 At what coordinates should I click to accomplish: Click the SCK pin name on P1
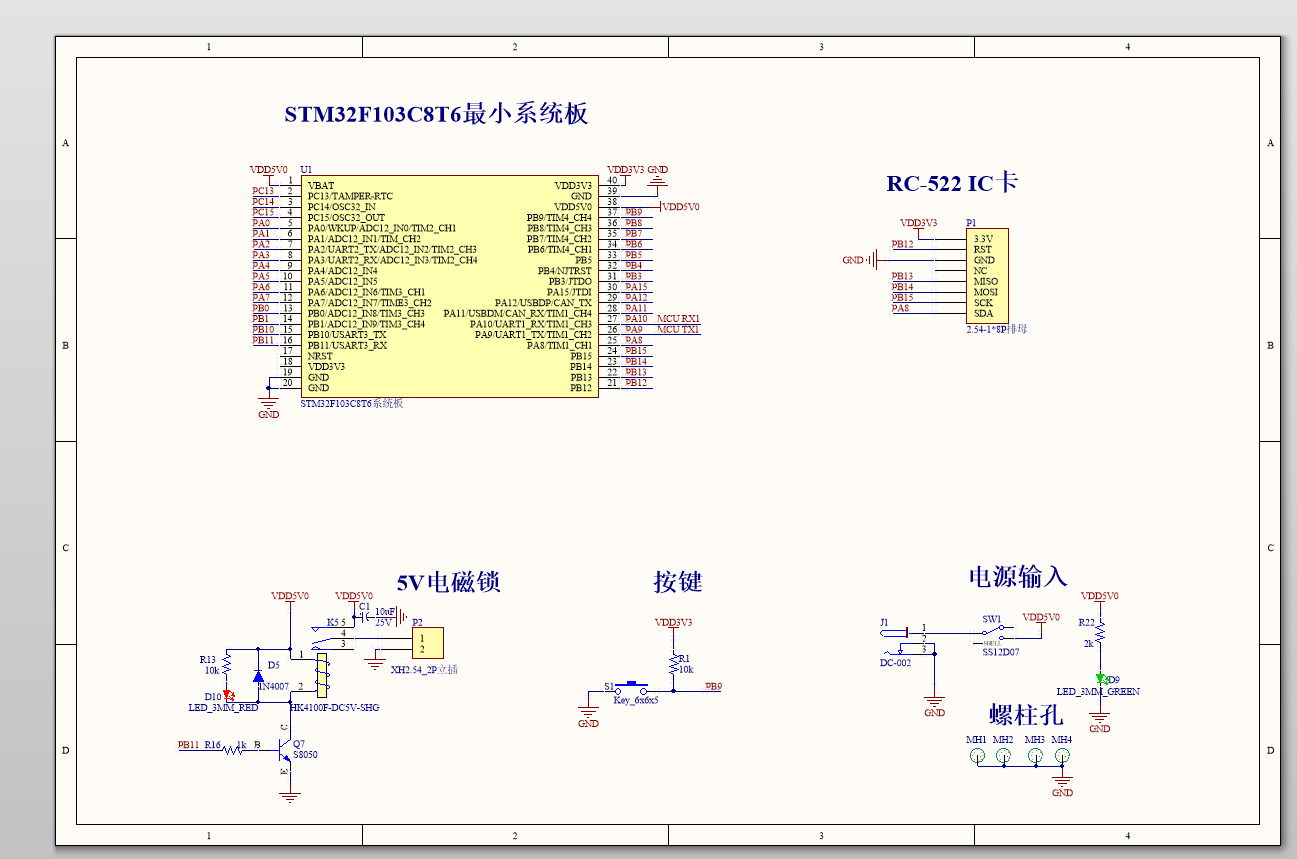click(983, 303)
